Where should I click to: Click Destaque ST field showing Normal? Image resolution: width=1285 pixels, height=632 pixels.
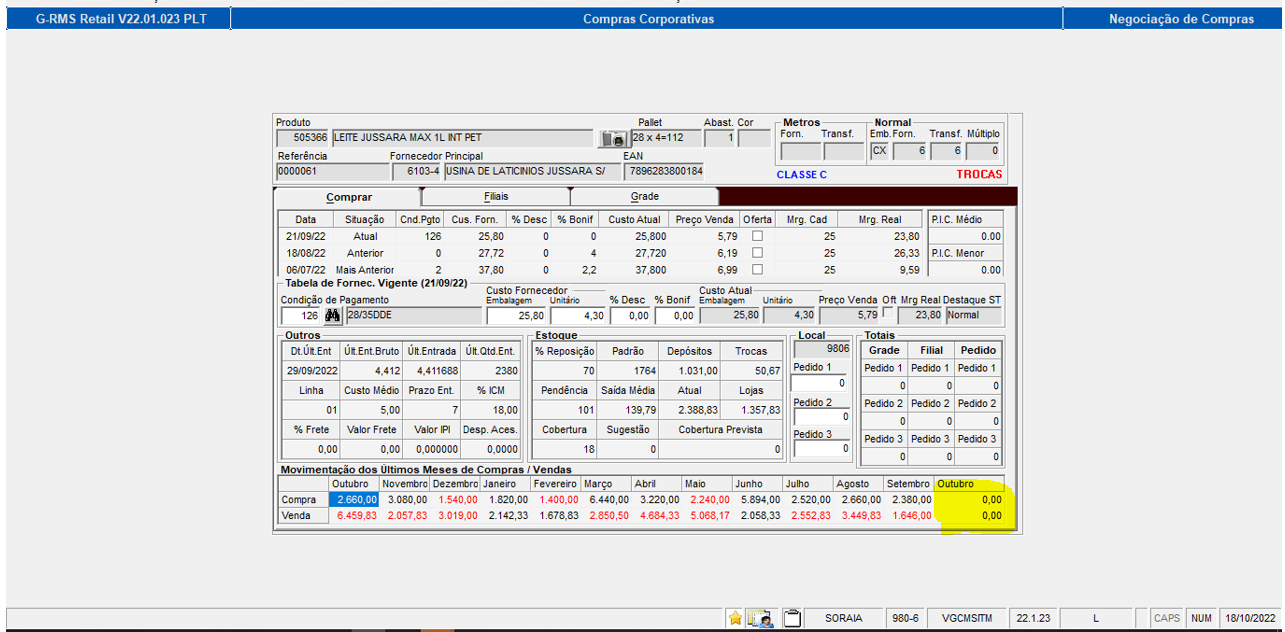(x=974, y=315)
